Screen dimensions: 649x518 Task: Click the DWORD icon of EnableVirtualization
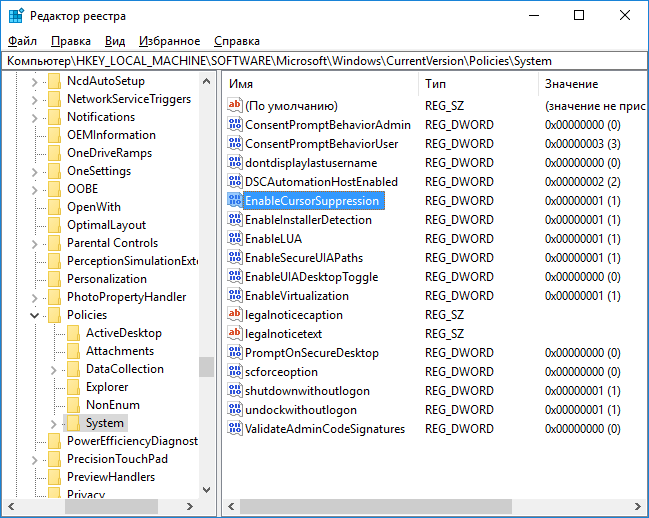[x=235, y=295]
